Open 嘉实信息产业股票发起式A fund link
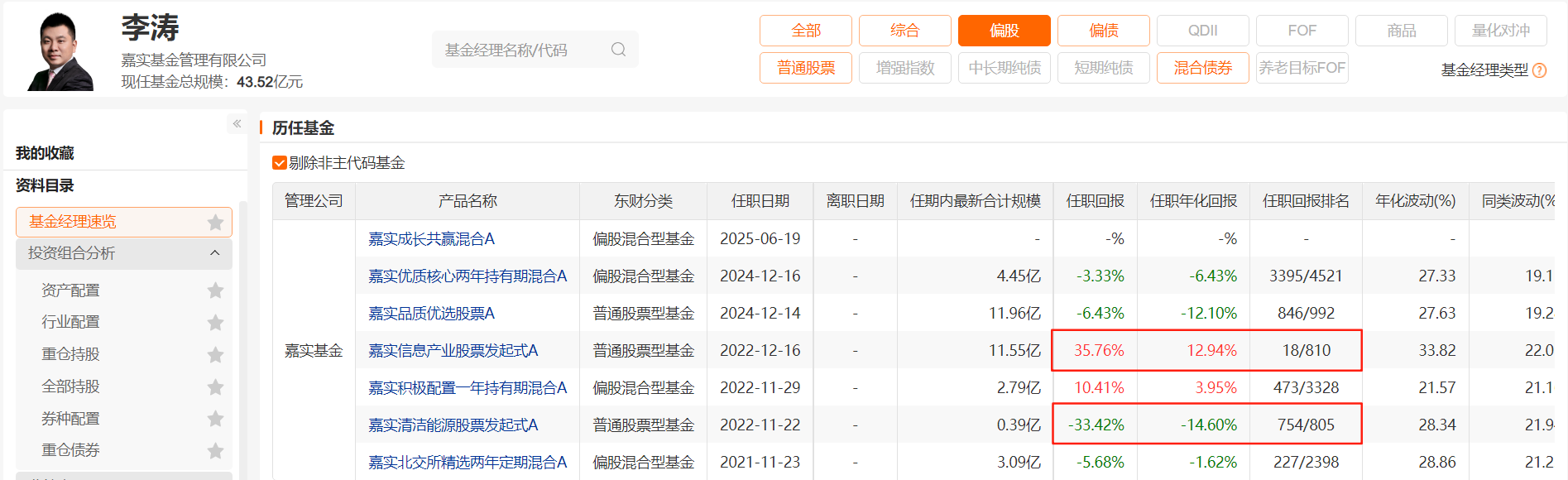 [453, 351]
